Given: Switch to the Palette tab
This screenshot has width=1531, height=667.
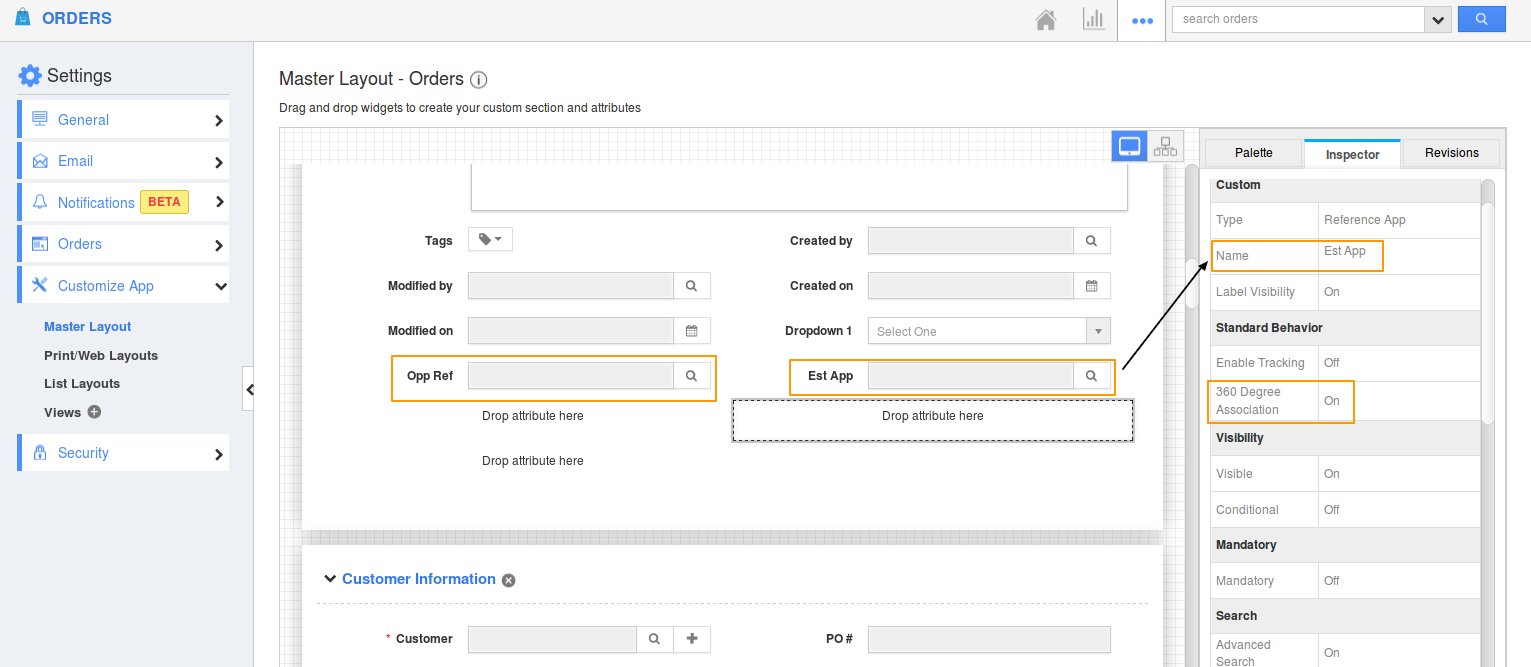Looking at the screenshot, I should [1253, 153].
